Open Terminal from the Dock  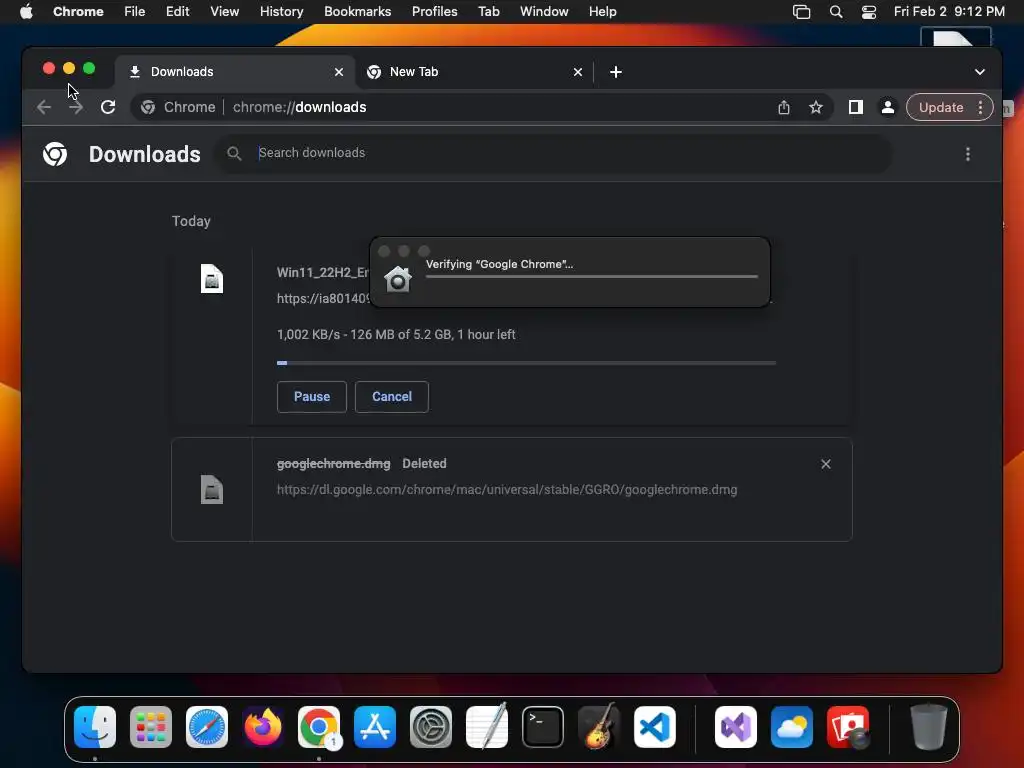point(543,727)
